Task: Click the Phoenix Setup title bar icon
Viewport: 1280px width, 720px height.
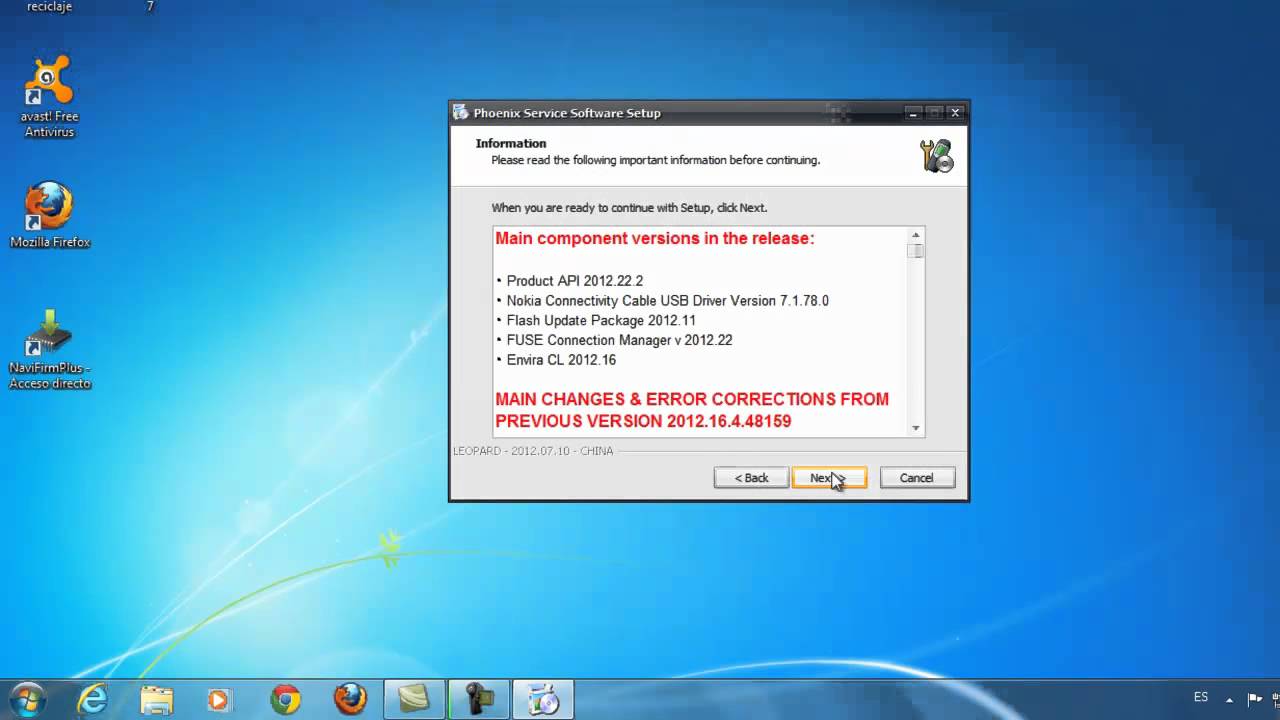Action: click(x=461, y=113)
